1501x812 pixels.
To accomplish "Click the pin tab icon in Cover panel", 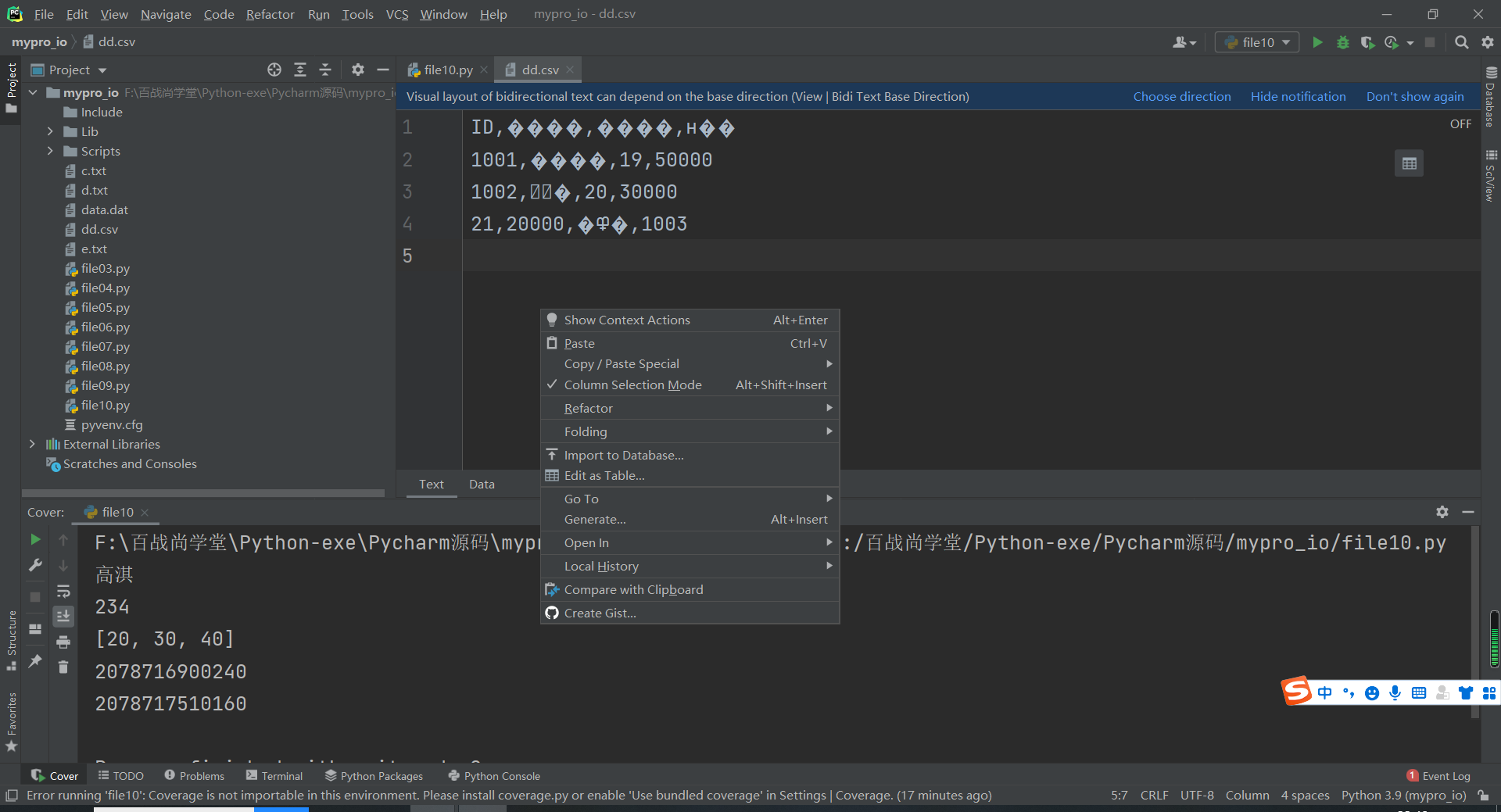I will 35,661.
